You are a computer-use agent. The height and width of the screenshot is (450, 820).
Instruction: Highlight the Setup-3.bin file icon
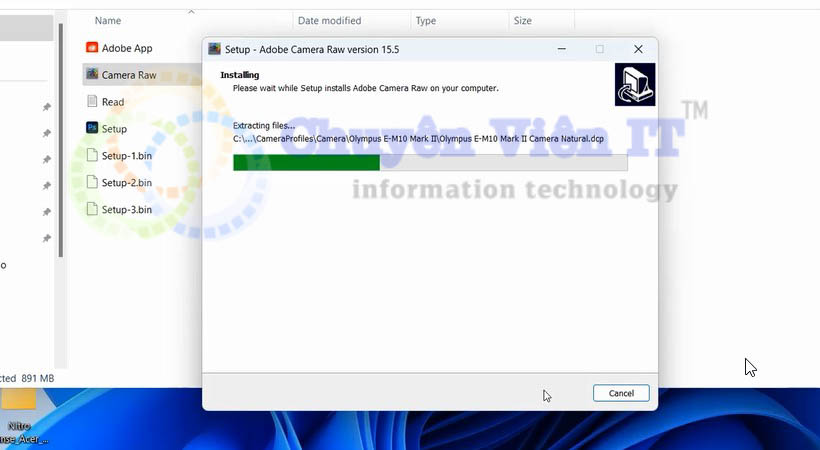coord(92,210)
